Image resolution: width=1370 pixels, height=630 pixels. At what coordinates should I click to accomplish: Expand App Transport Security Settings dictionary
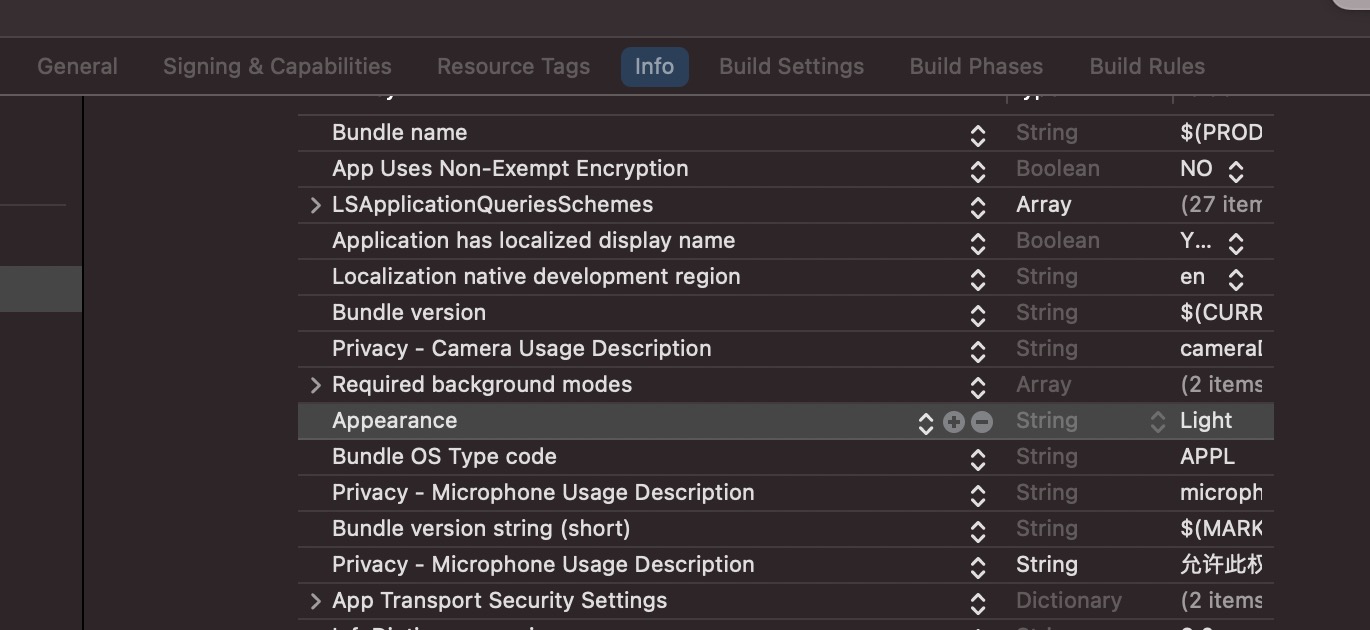click(x=316, y=601)
